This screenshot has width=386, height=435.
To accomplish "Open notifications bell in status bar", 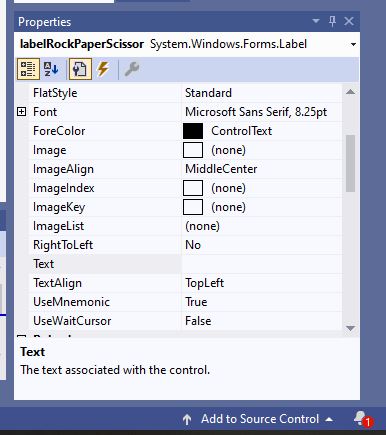I will (362, 419).
